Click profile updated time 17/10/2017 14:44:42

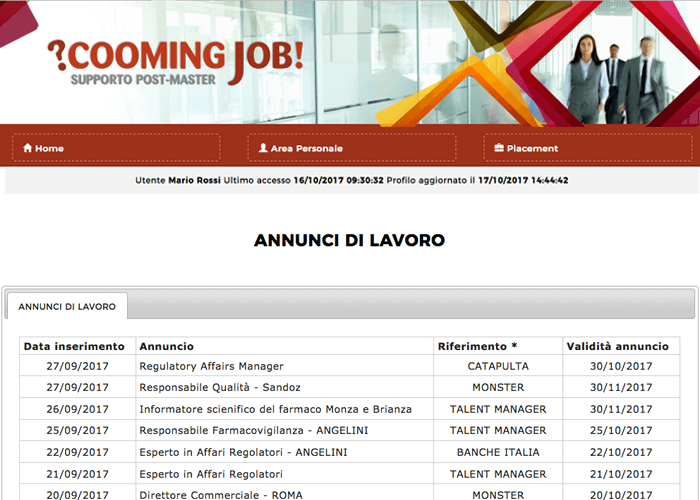point(523,180)
